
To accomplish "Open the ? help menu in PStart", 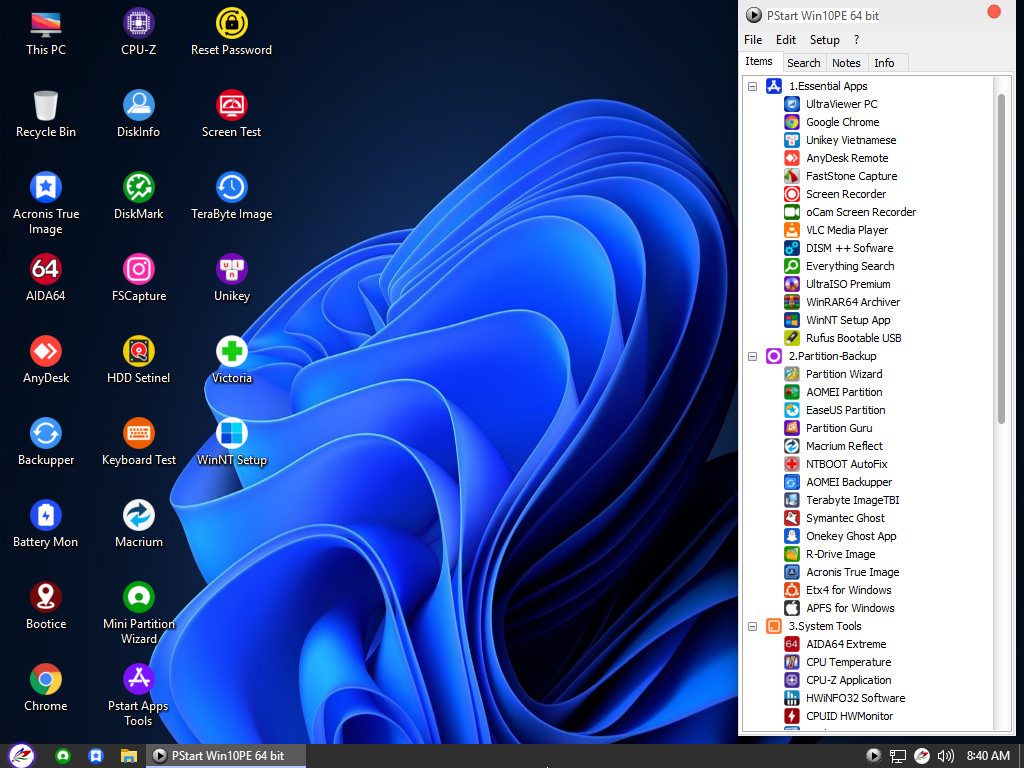I will point(856,40).
